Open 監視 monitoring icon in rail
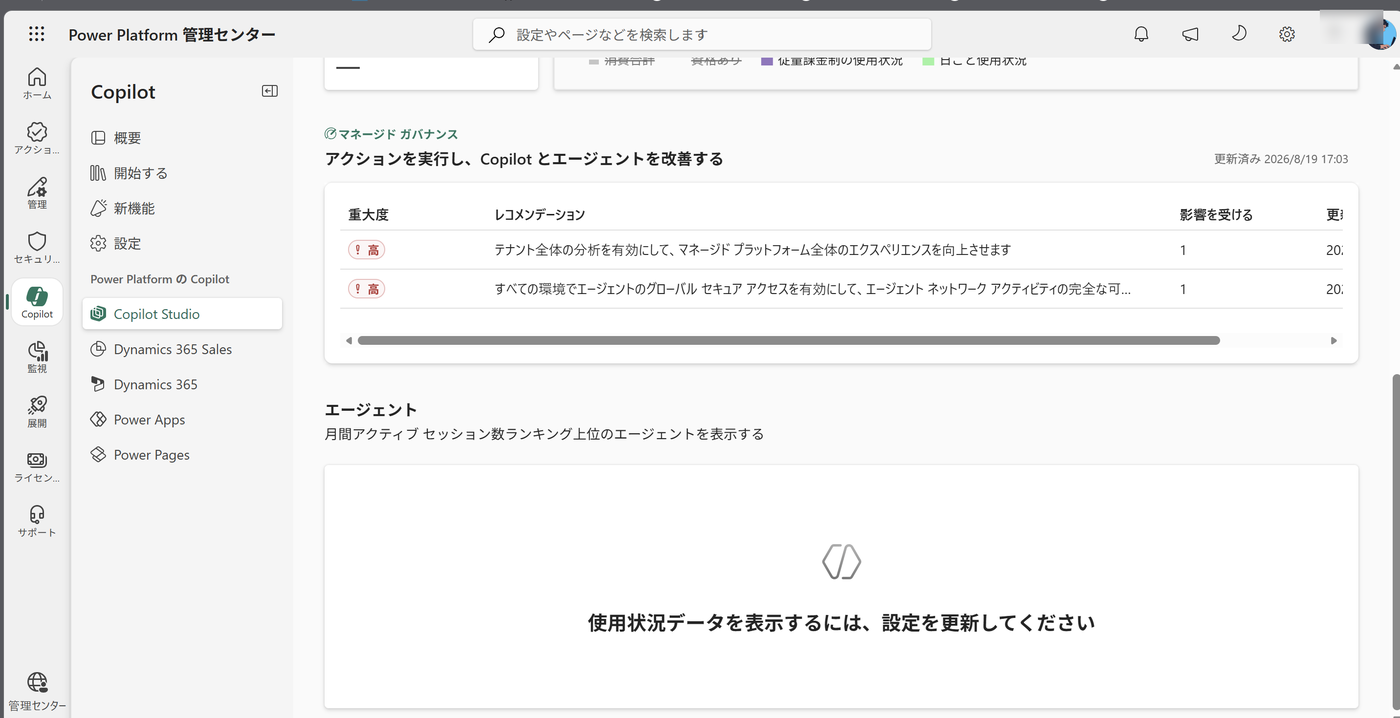The image size is (1400, 718). [37, 357]
